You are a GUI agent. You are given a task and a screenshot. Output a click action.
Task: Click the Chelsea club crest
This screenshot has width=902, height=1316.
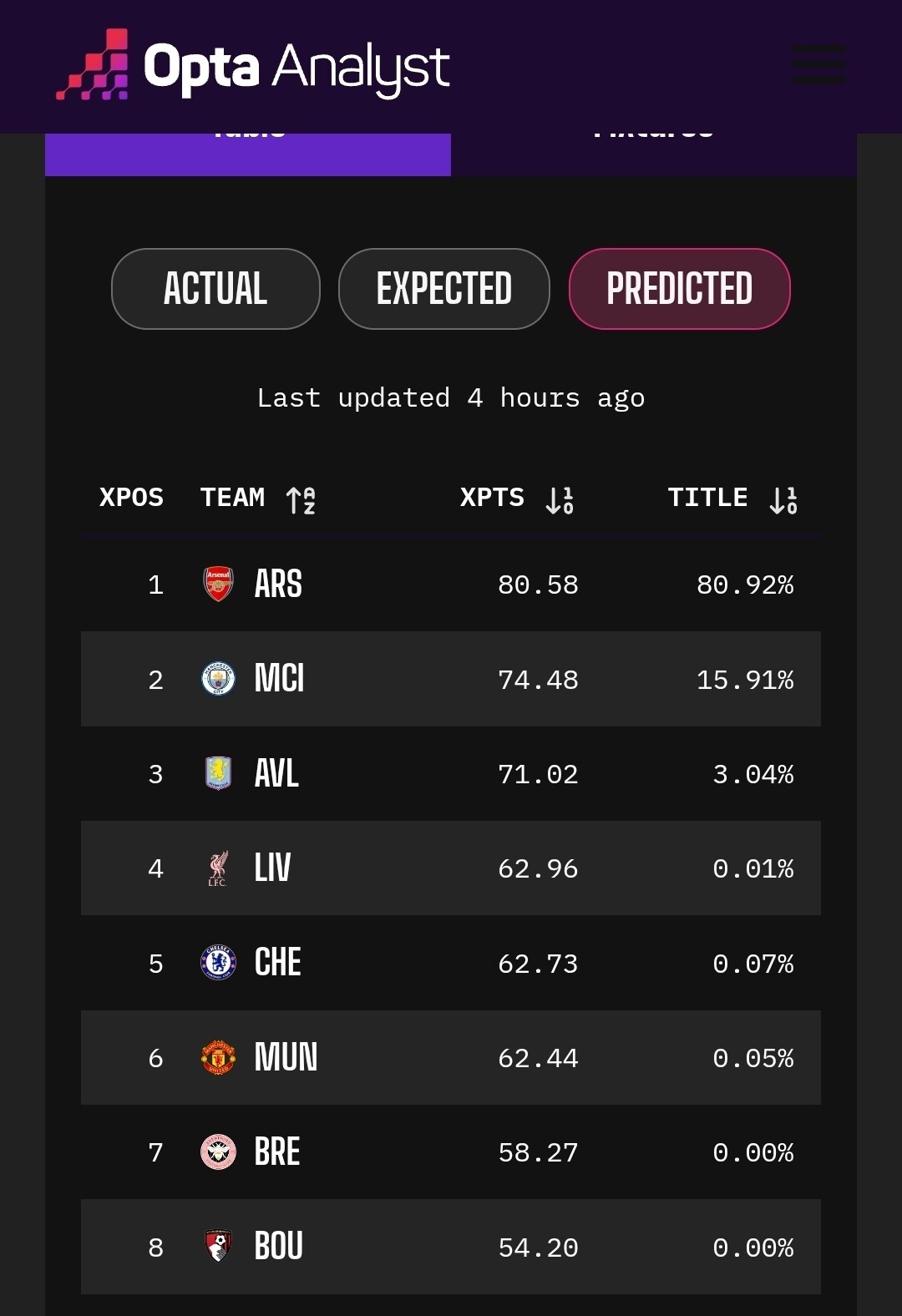(218, 963)
